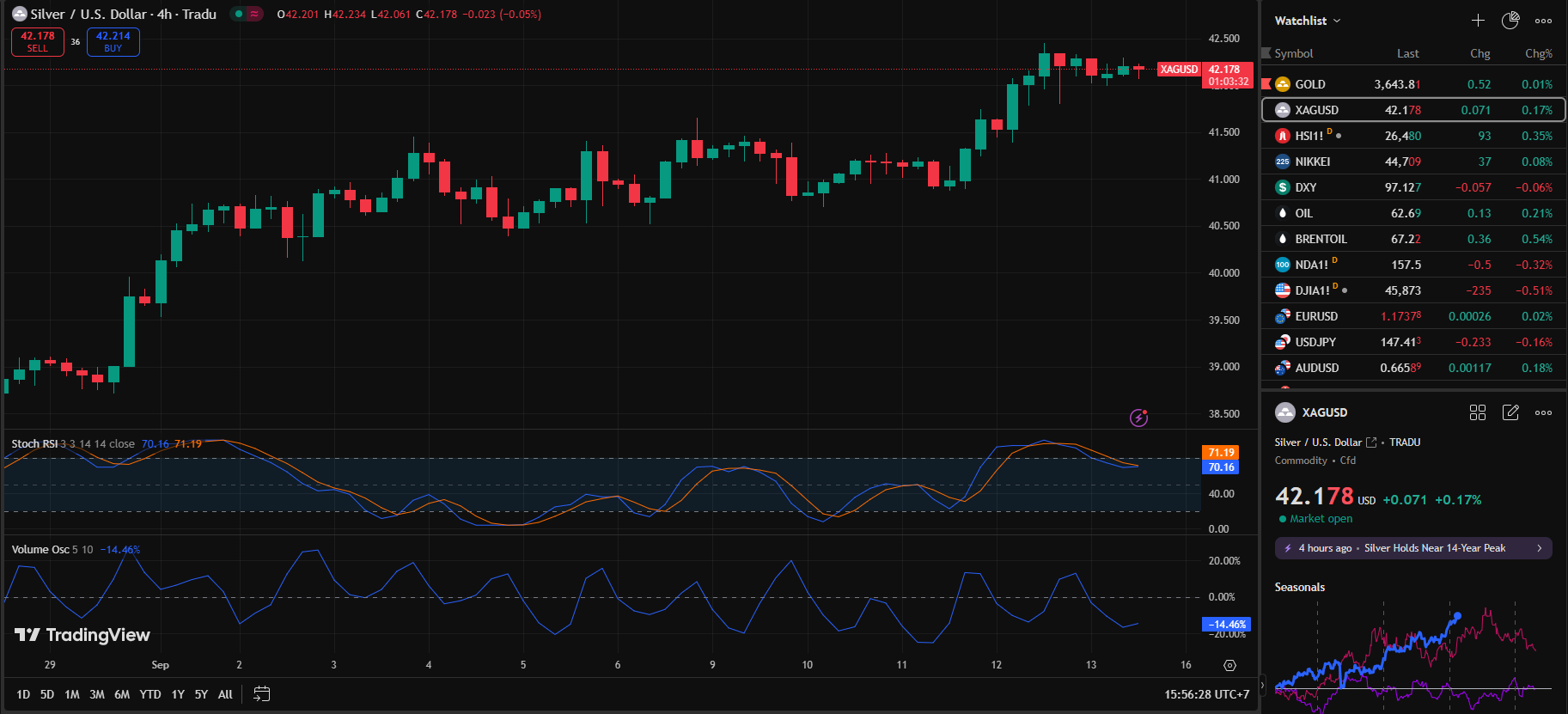Viewport: 1568px width, 714px height.
Task: Click the purple lightning news icon on chart
Action: point(1138,418)
